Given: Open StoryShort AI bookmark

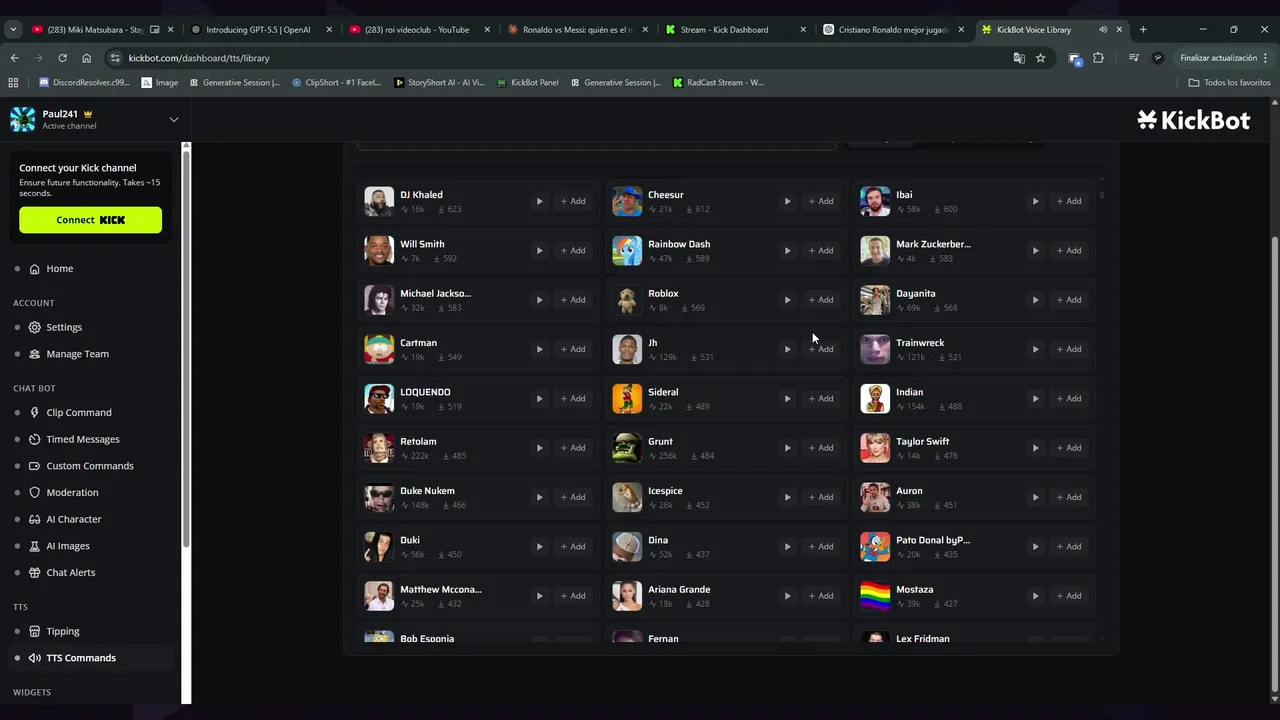Looking at the screenshot, I should pyautogui.click(x=440, y=82).
